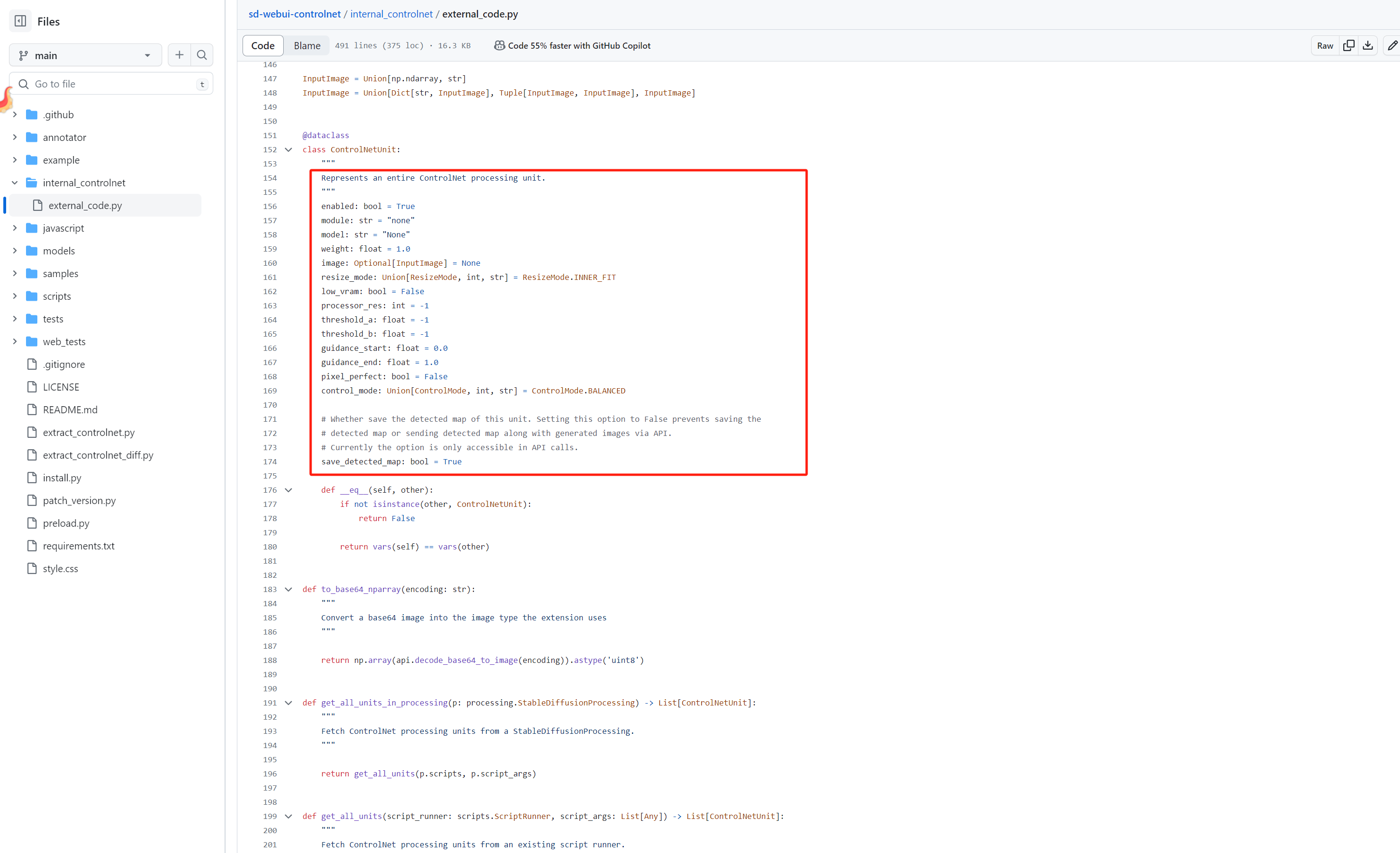Image resolution: width=1400 pixels, height=853 pixels.
Task: Click the .github folder icon
Action: (32, 115)
